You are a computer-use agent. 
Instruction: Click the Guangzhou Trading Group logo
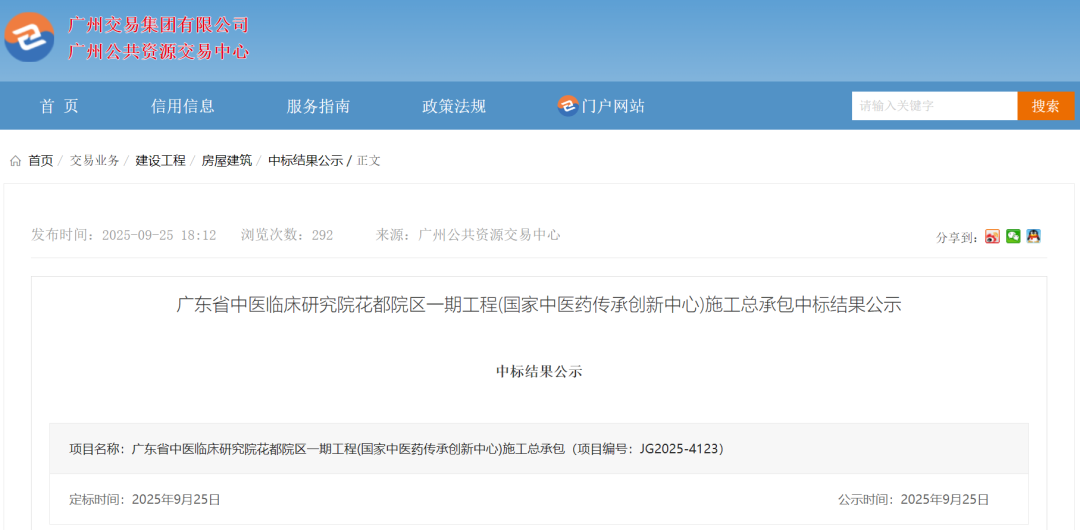pyautogui.click(x=29, y=38)
